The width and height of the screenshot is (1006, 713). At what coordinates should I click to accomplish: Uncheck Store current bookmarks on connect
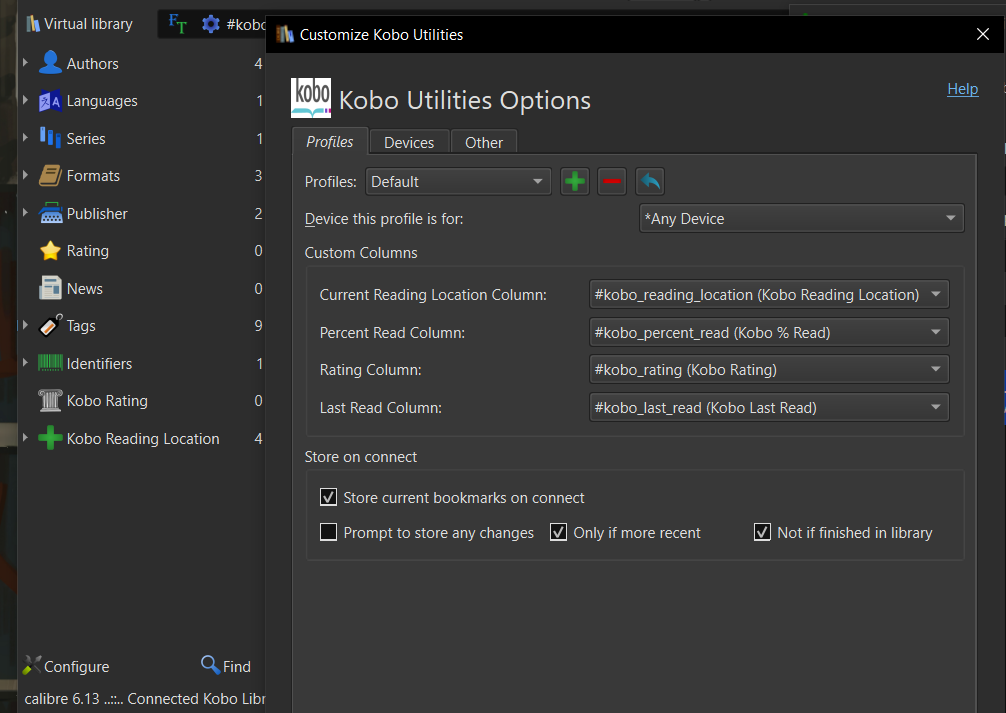(328, 497)
